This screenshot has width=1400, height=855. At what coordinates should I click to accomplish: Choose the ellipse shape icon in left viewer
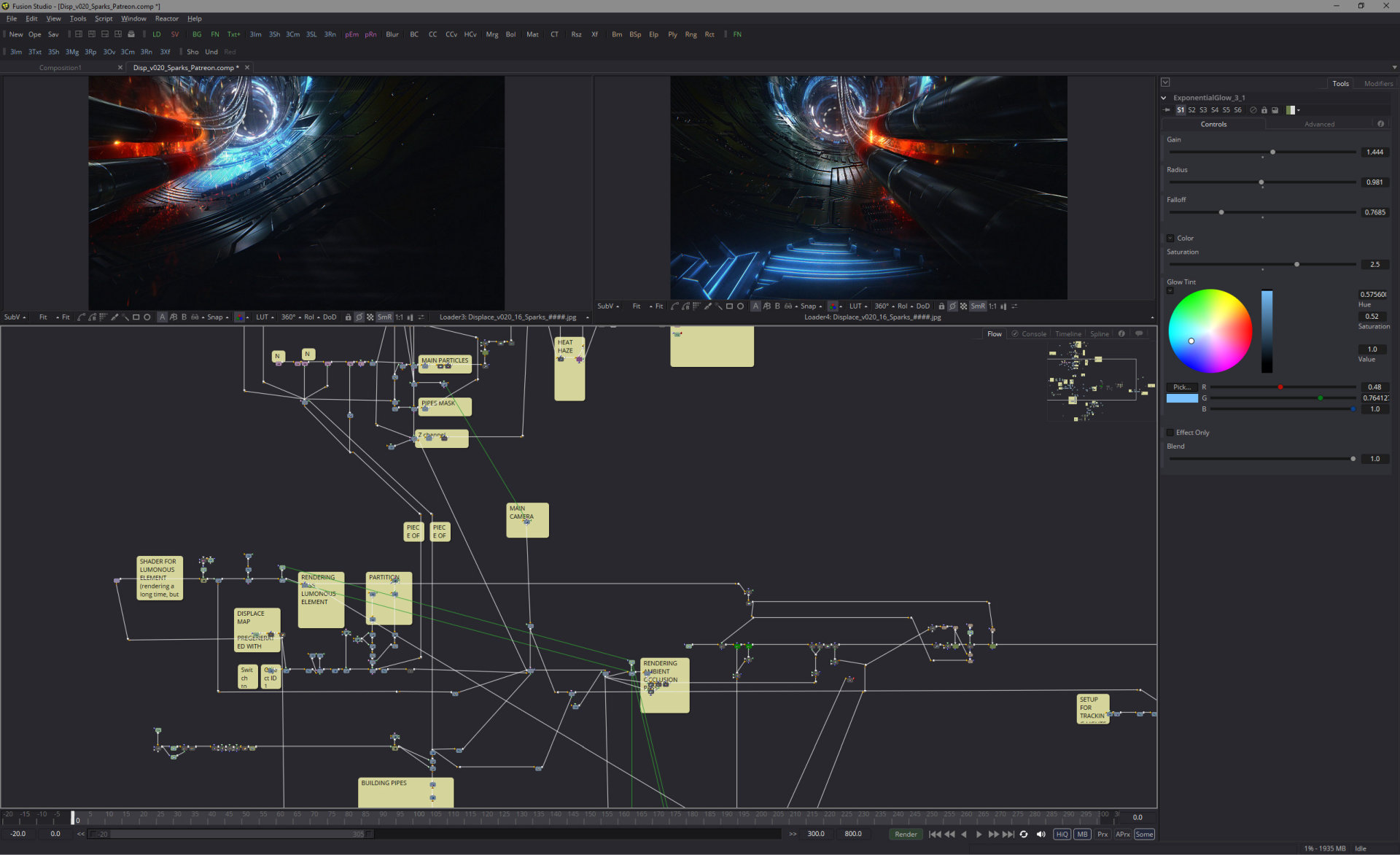[x=147, y=317]
